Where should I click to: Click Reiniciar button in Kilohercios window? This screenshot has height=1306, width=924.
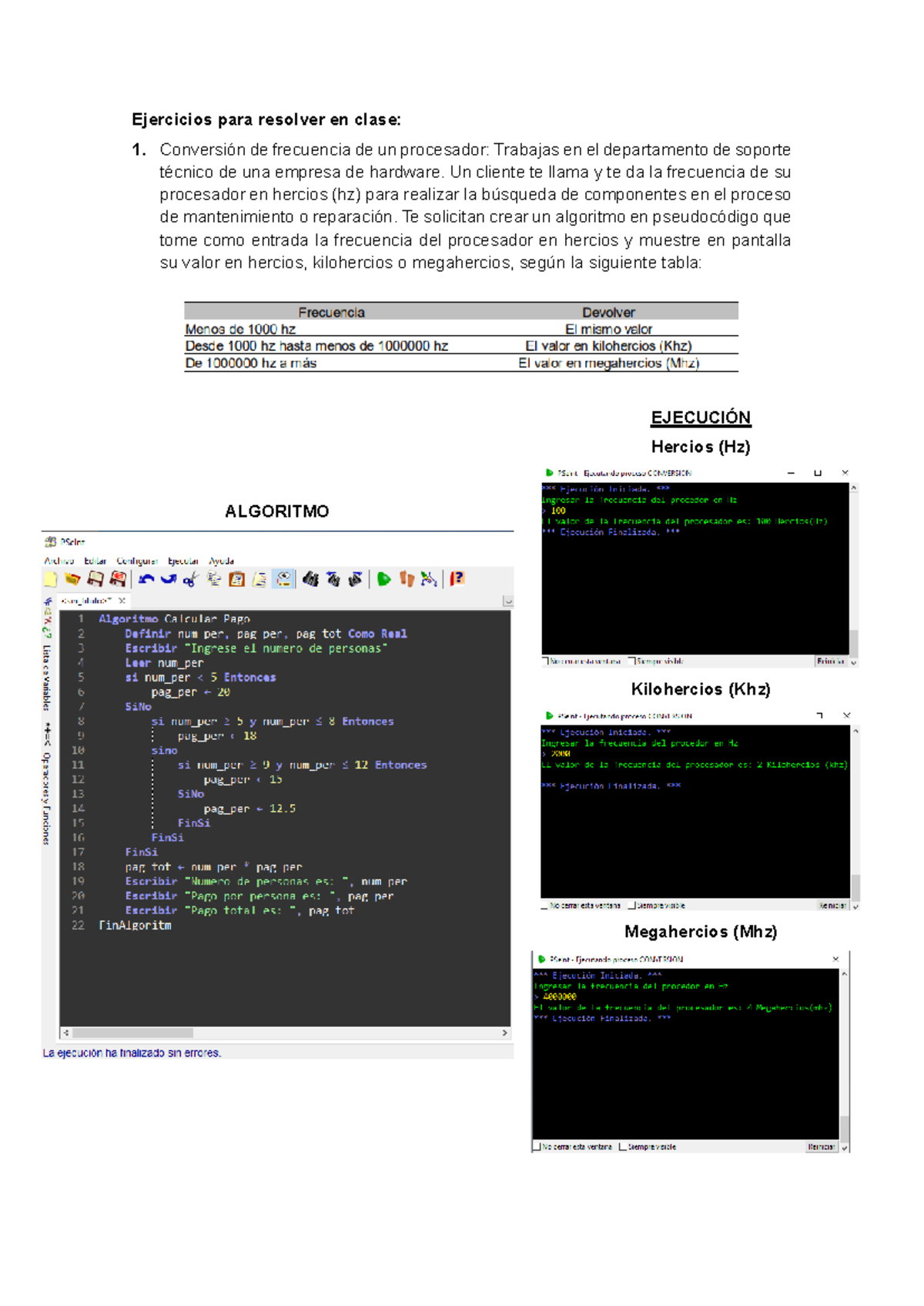click(x=832, y=906)
